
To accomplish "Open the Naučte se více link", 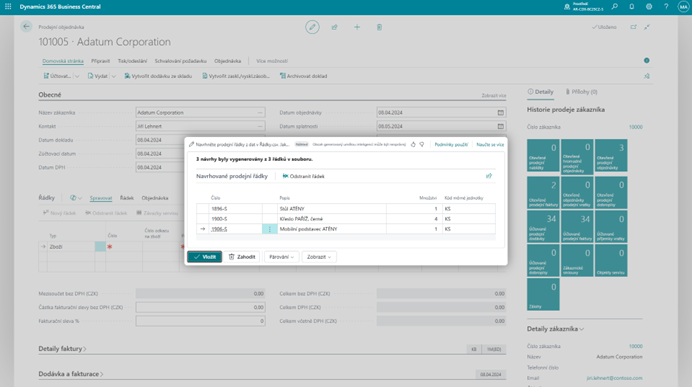I will pos(490,144).
